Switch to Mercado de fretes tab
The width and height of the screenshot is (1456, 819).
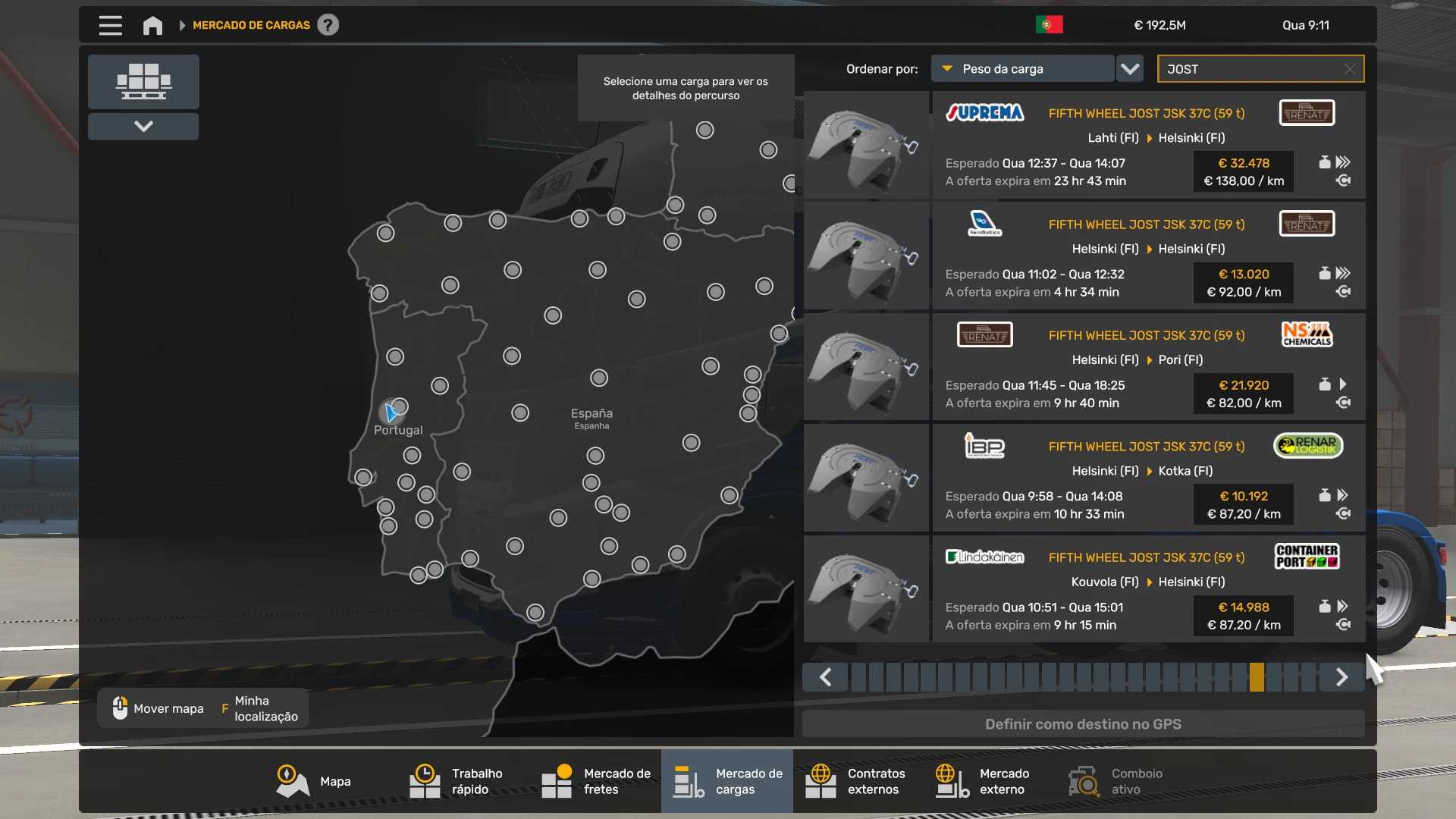[x=596, y=781]
